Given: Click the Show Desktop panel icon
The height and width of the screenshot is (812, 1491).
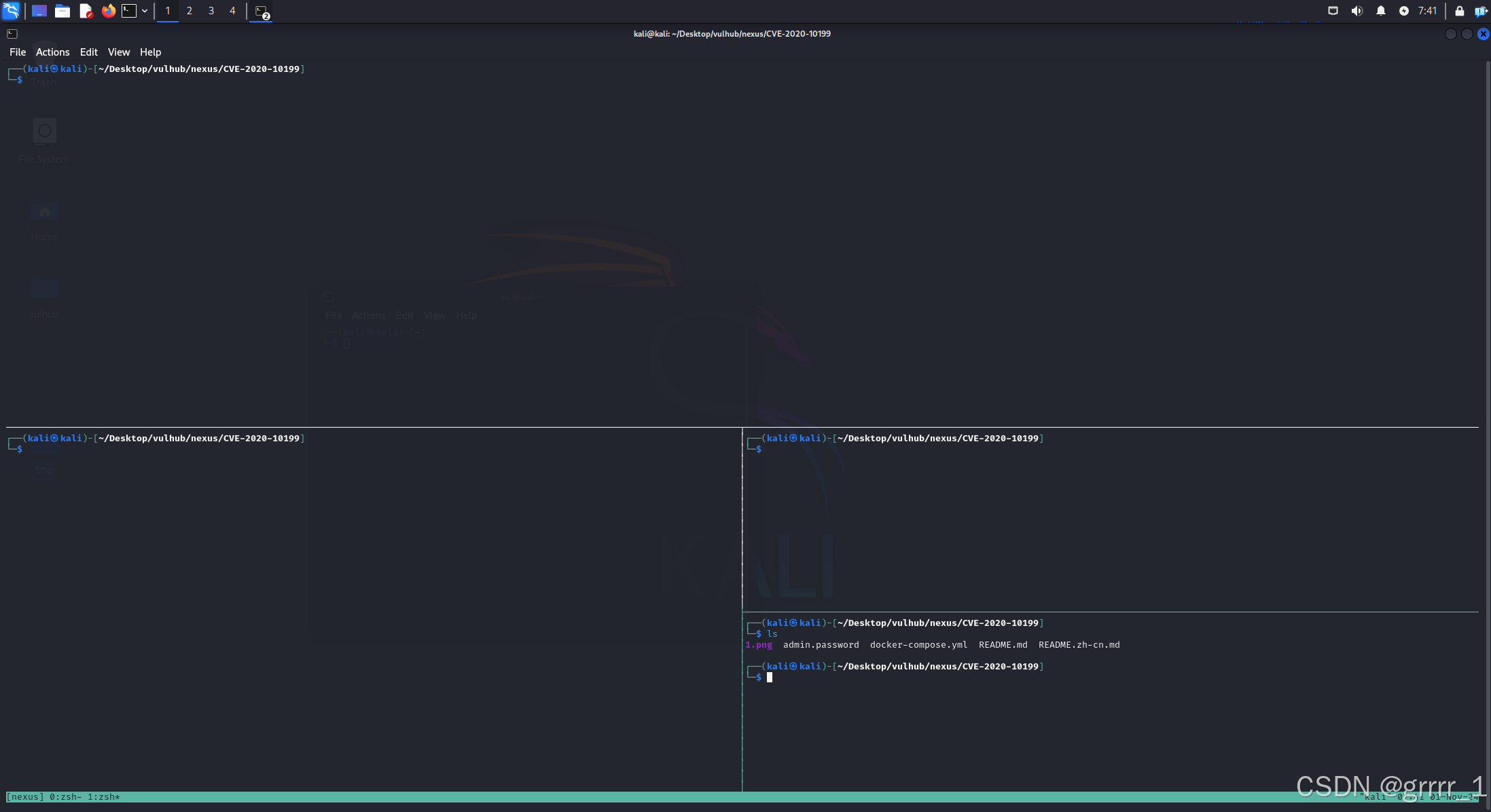Looking at the screenshot, I should 39,11.
